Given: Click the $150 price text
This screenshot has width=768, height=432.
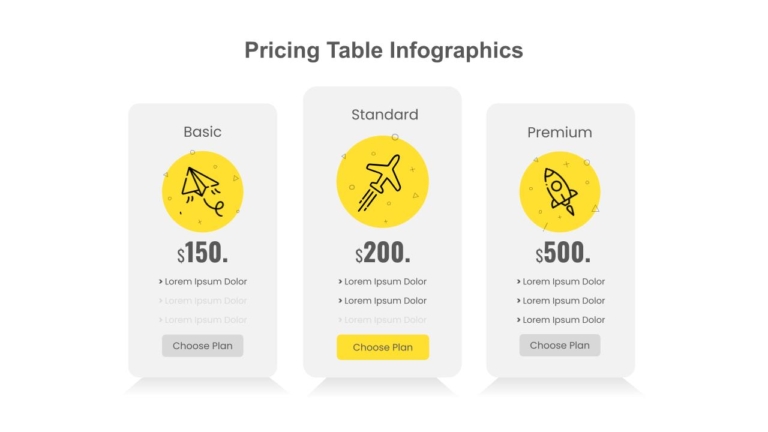Looking at the screenshot, I should (202, 252).
